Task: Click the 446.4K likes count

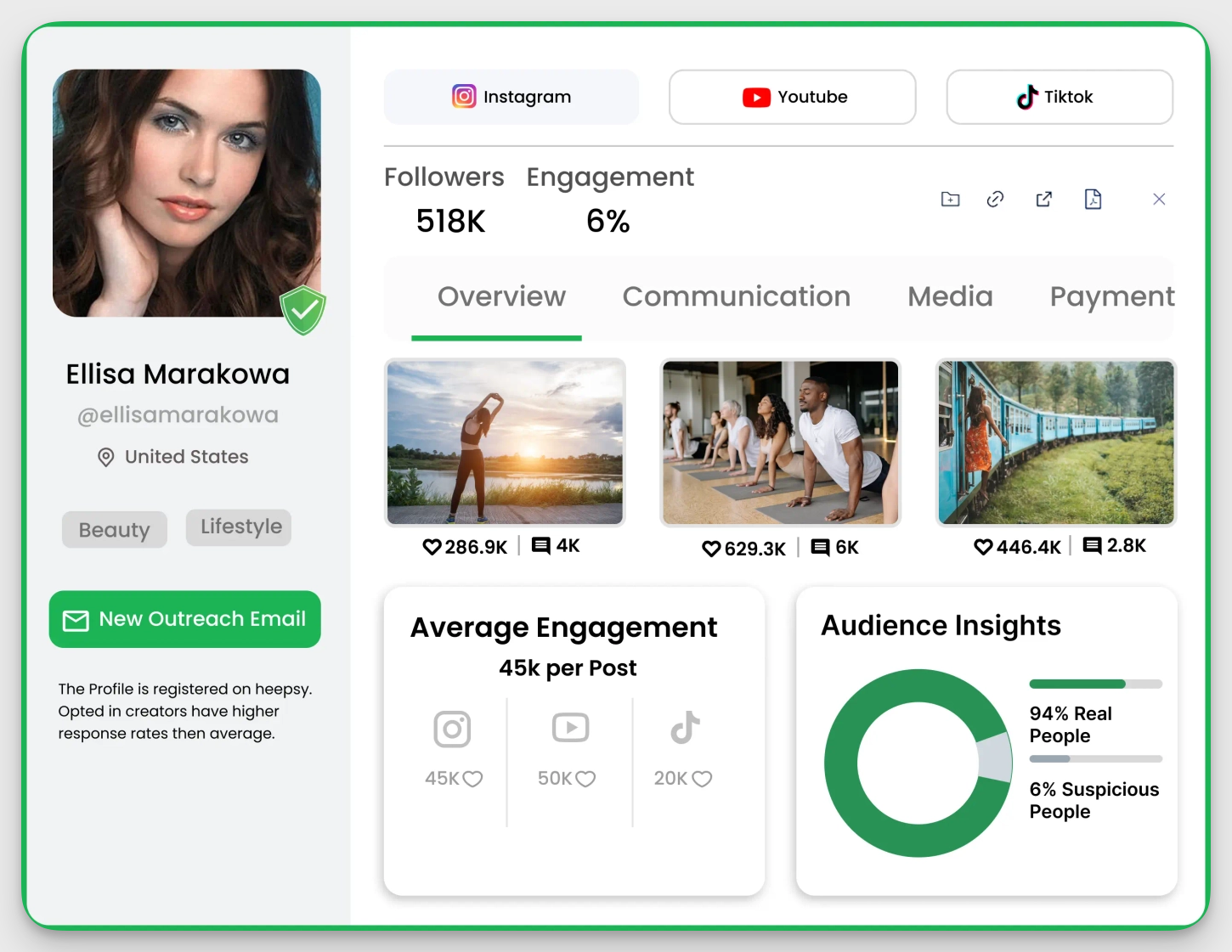Action: [1028, 548]
